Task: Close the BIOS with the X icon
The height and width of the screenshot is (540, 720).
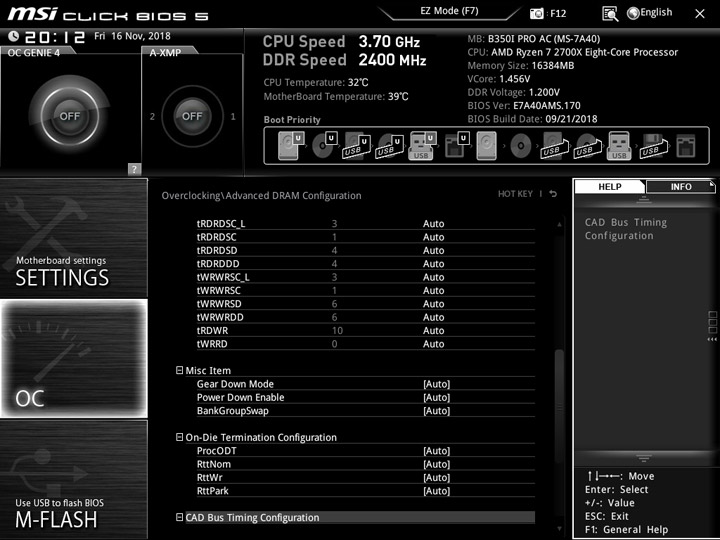Action: 700,14
